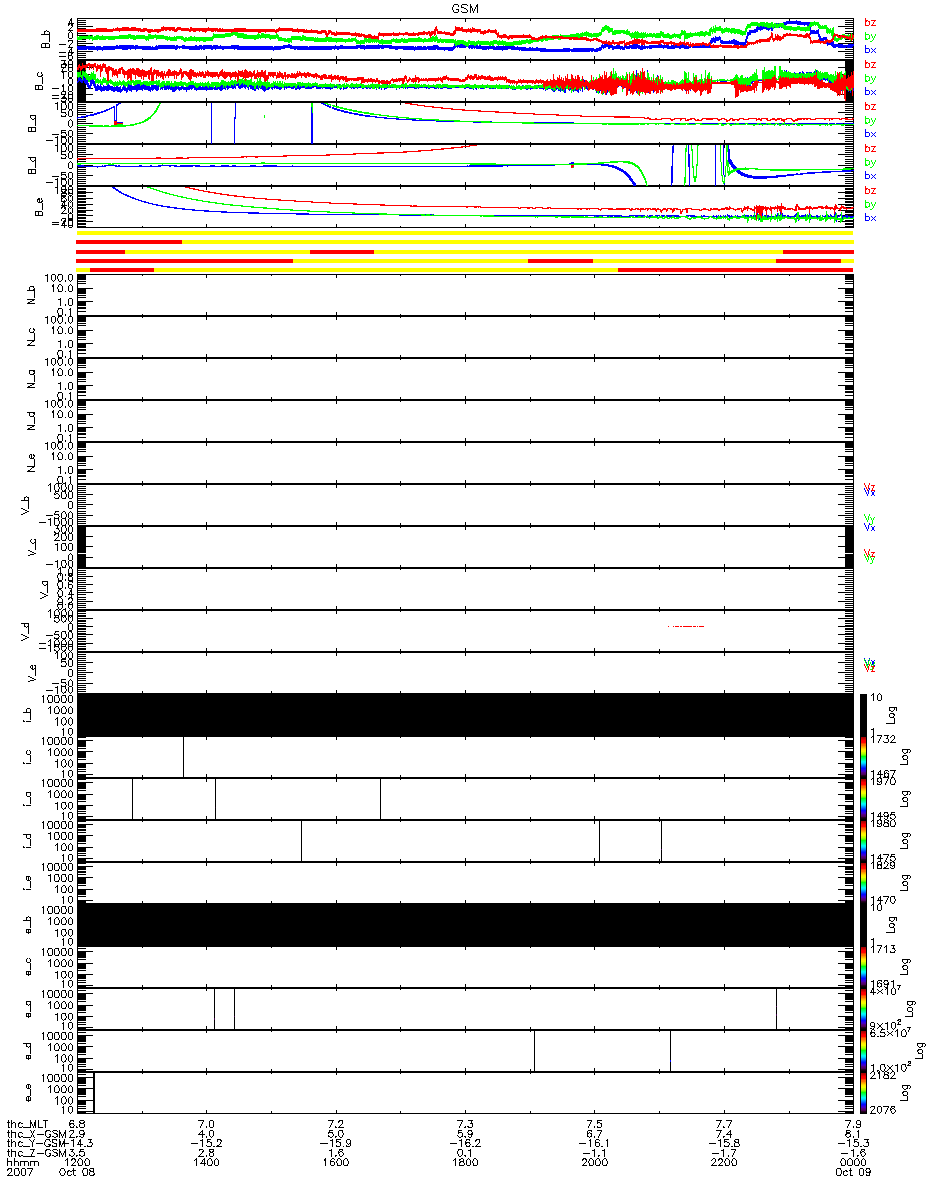Click the 1400 time tick label
The image size is (930, 1200).
click(x=207, y=1163)
